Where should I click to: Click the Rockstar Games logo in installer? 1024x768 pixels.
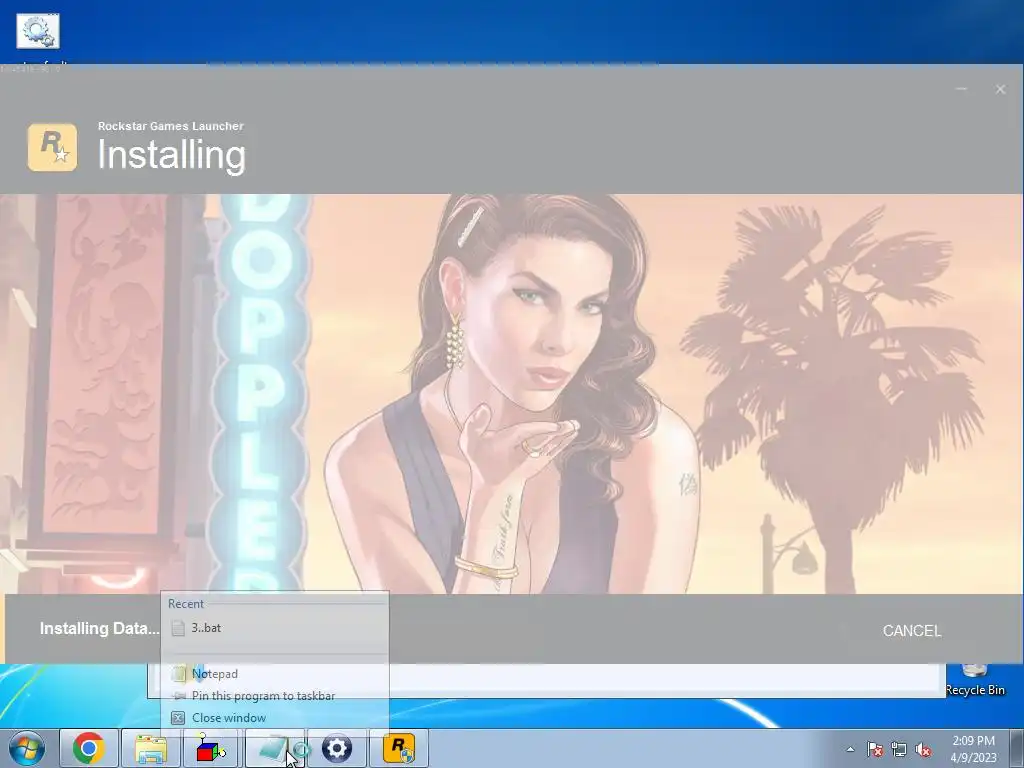52,148
